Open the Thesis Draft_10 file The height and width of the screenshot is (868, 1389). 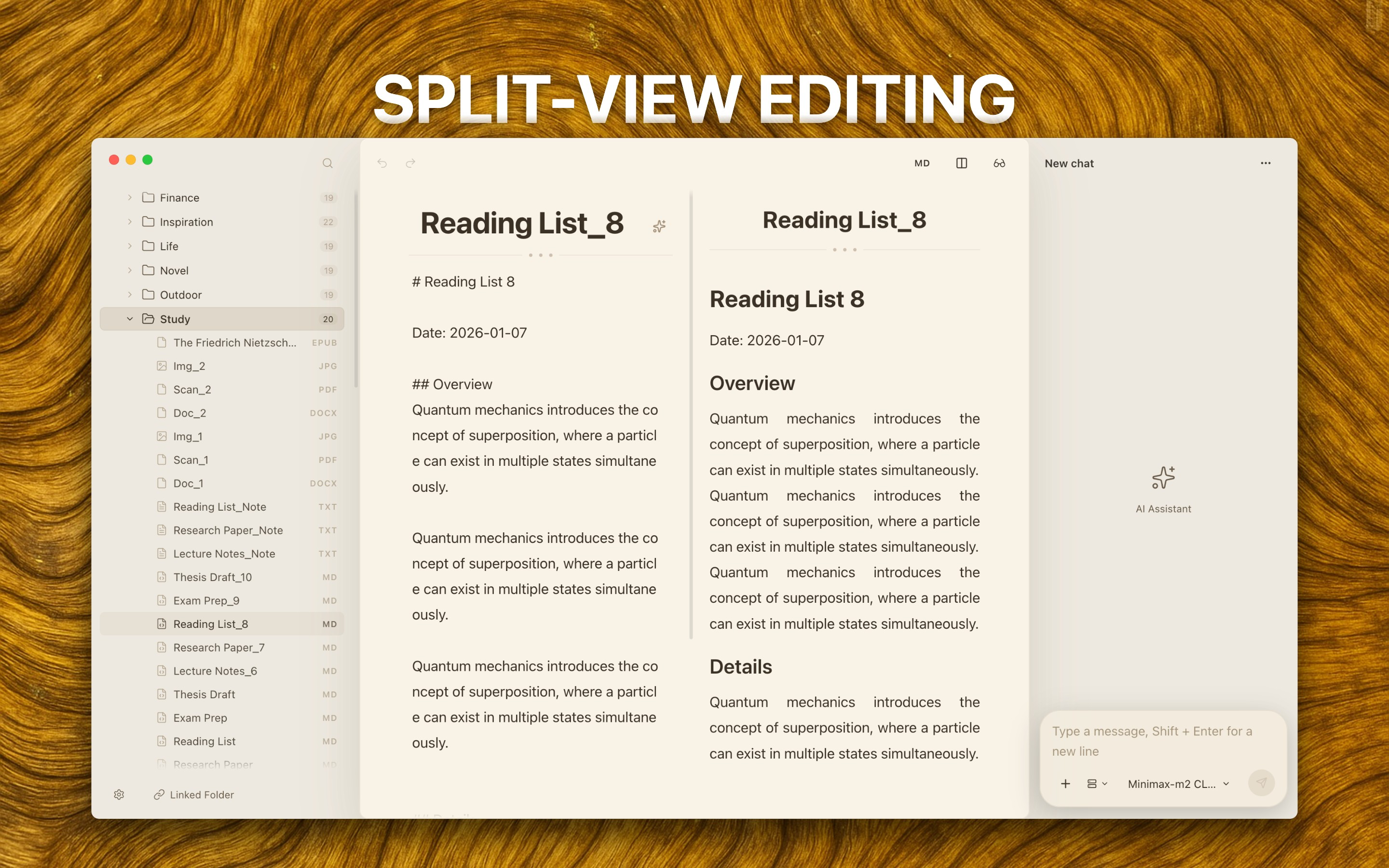tap(212, 577)
